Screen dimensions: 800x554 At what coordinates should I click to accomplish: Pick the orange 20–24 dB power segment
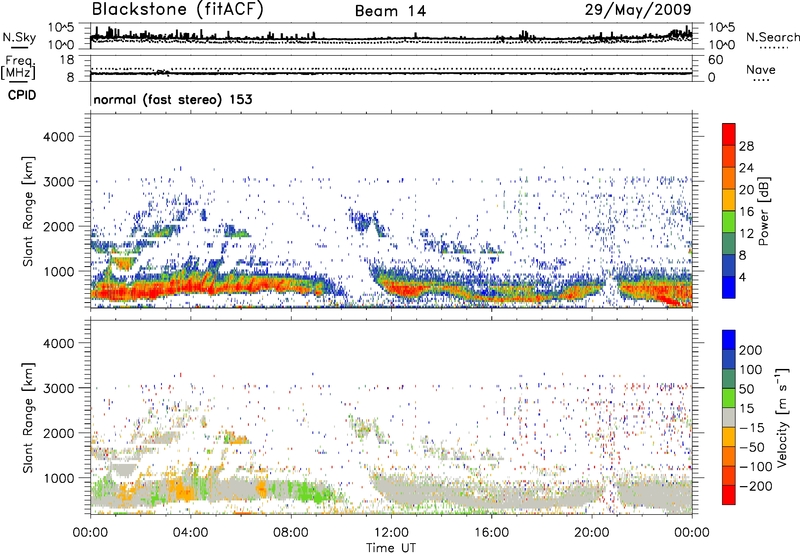coord(729,178)
